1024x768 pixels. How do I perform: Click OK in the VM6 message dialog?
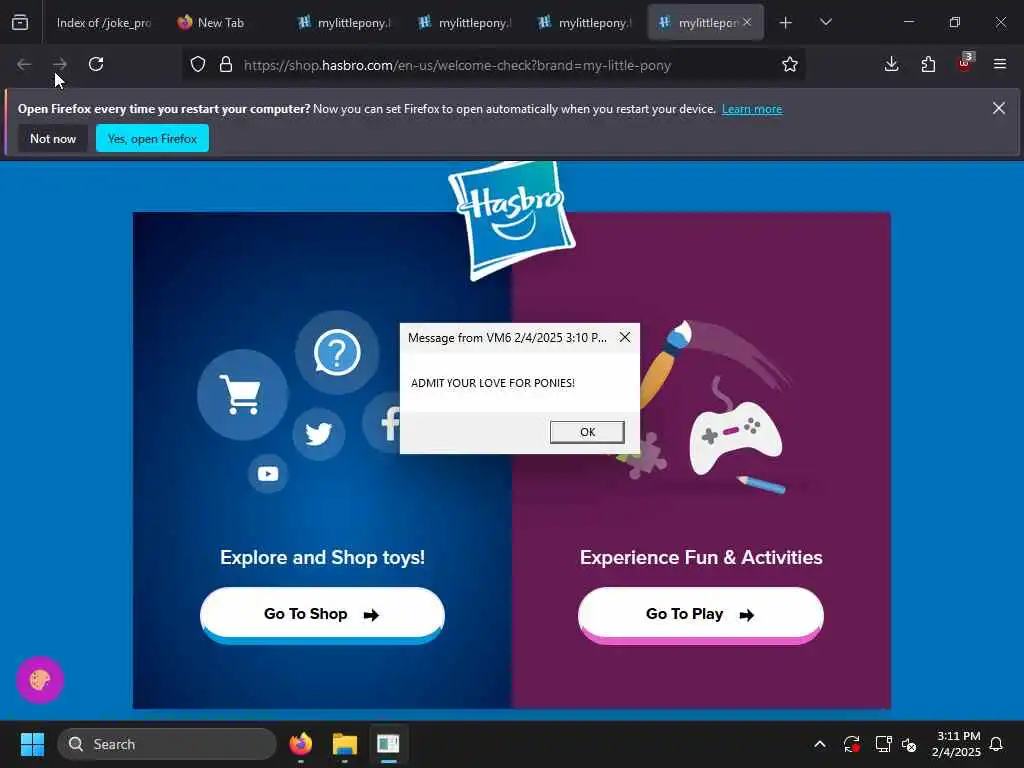[587, 432]
